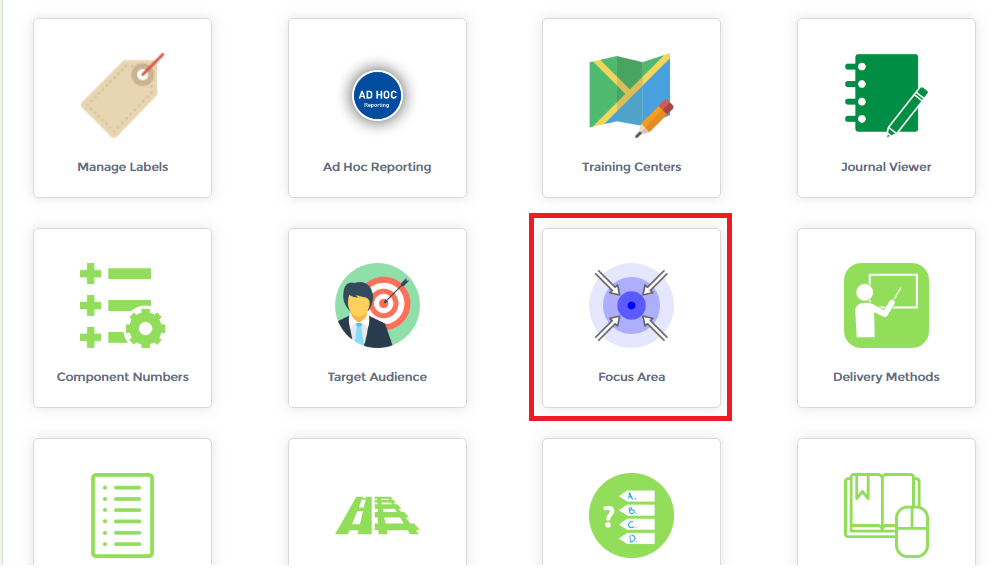Open the green railroad track icon
This screenshot has height=571, width=997.
[x=377, y=515]
